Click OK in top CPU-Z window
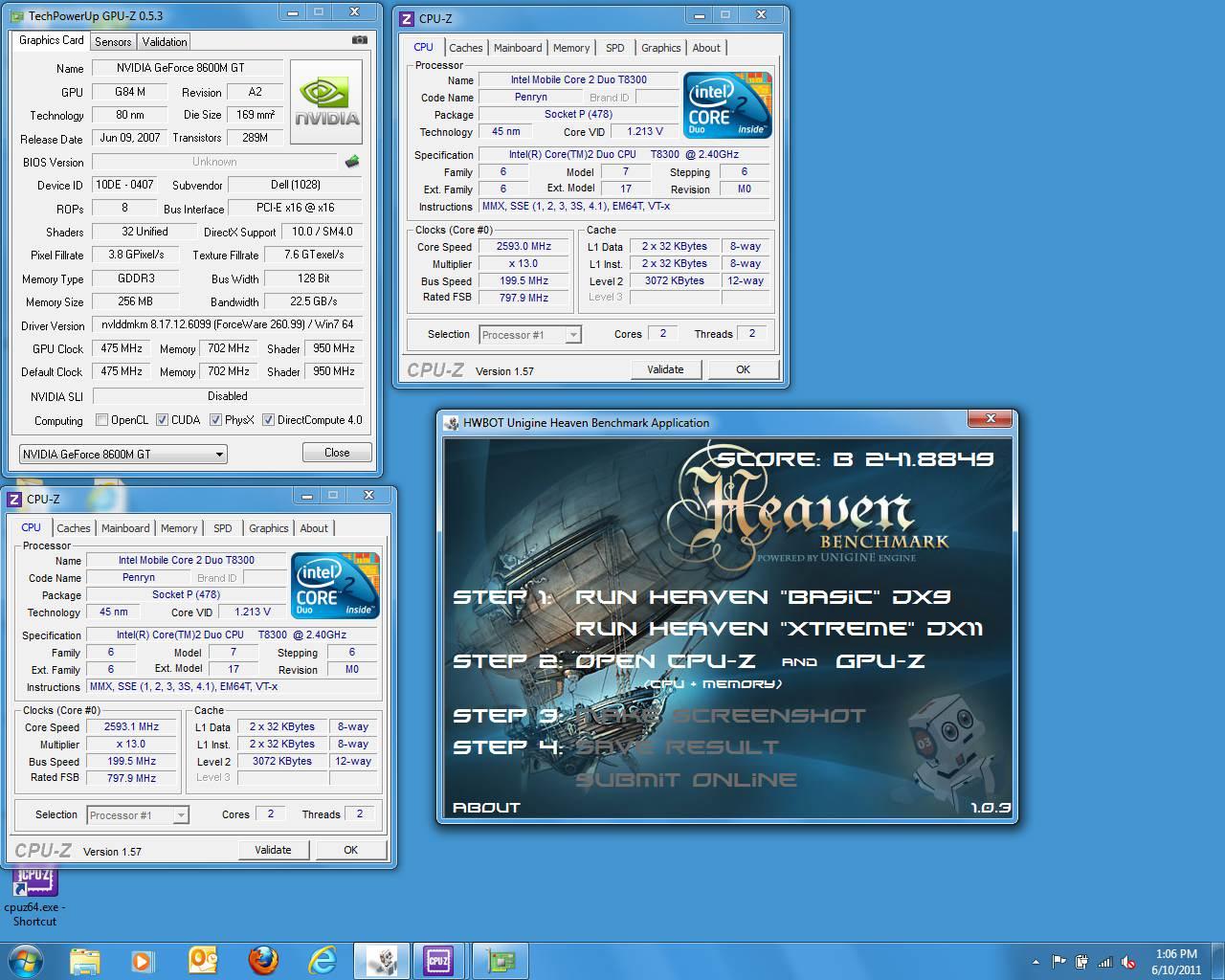 pyautogui.click(x=743, y=369)
